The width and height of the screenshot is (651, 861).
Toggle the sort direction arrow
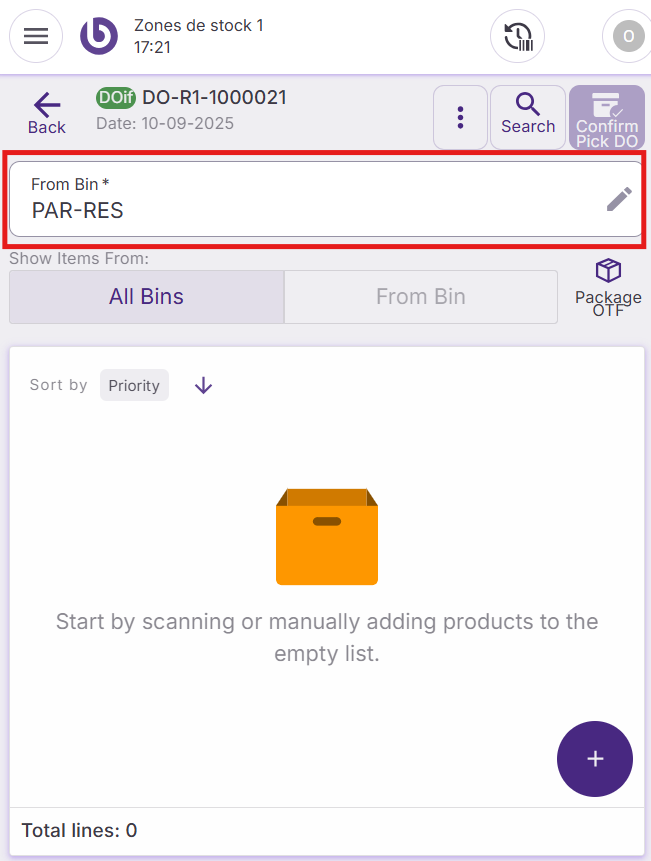coord(204,385)
